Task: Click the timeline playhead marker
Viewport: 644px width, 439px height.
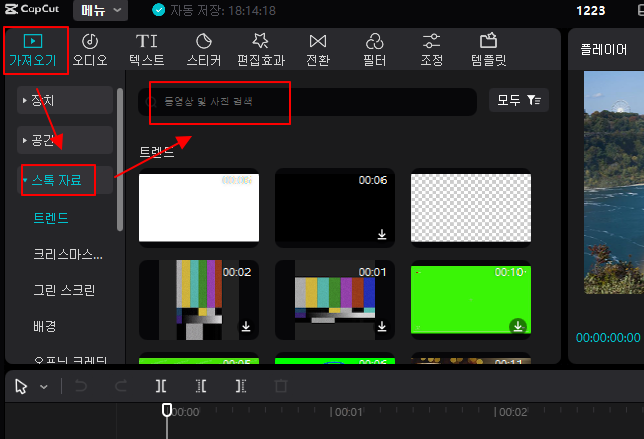Action: pyautogui.click(x=167, y=410)
